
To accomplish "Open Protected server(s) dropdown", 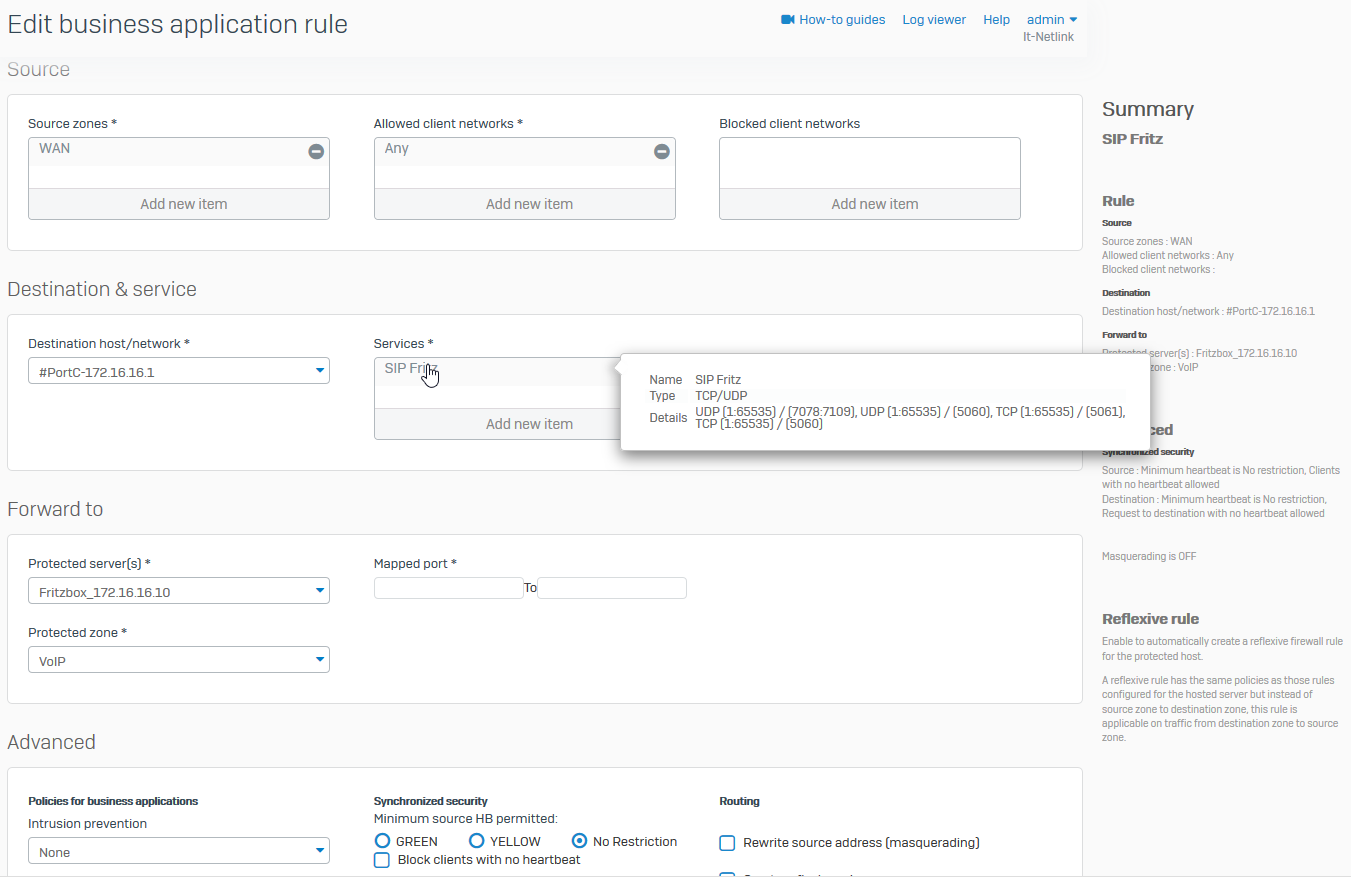I will pyautogui.click(x=319, y=591).
